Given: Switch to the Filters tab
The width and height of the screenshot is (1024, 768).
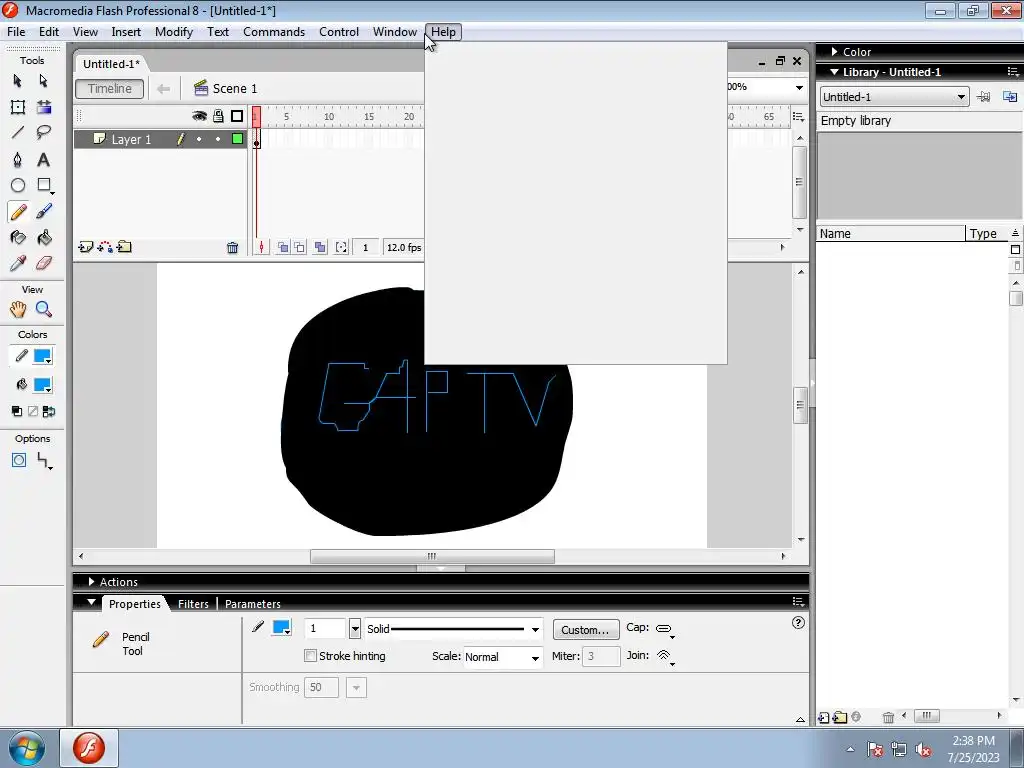Looking at the screenshot, I should [193, 604].
